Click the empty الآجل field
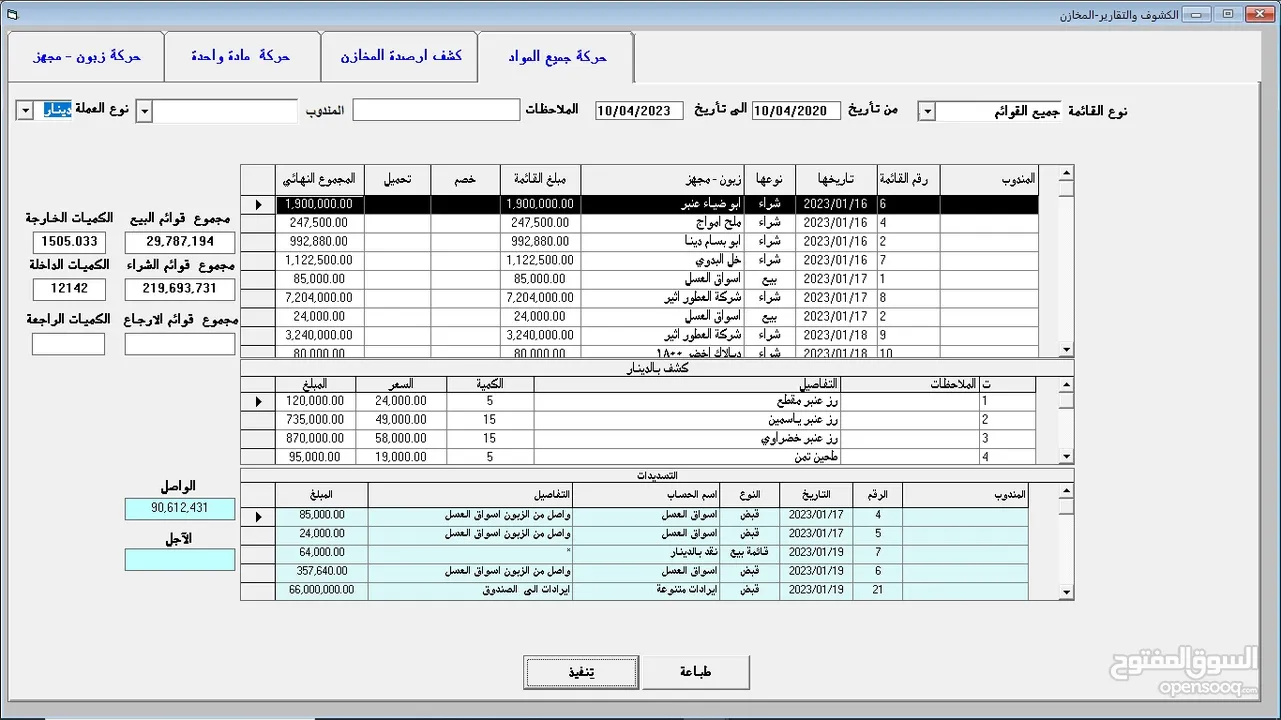 180,560
